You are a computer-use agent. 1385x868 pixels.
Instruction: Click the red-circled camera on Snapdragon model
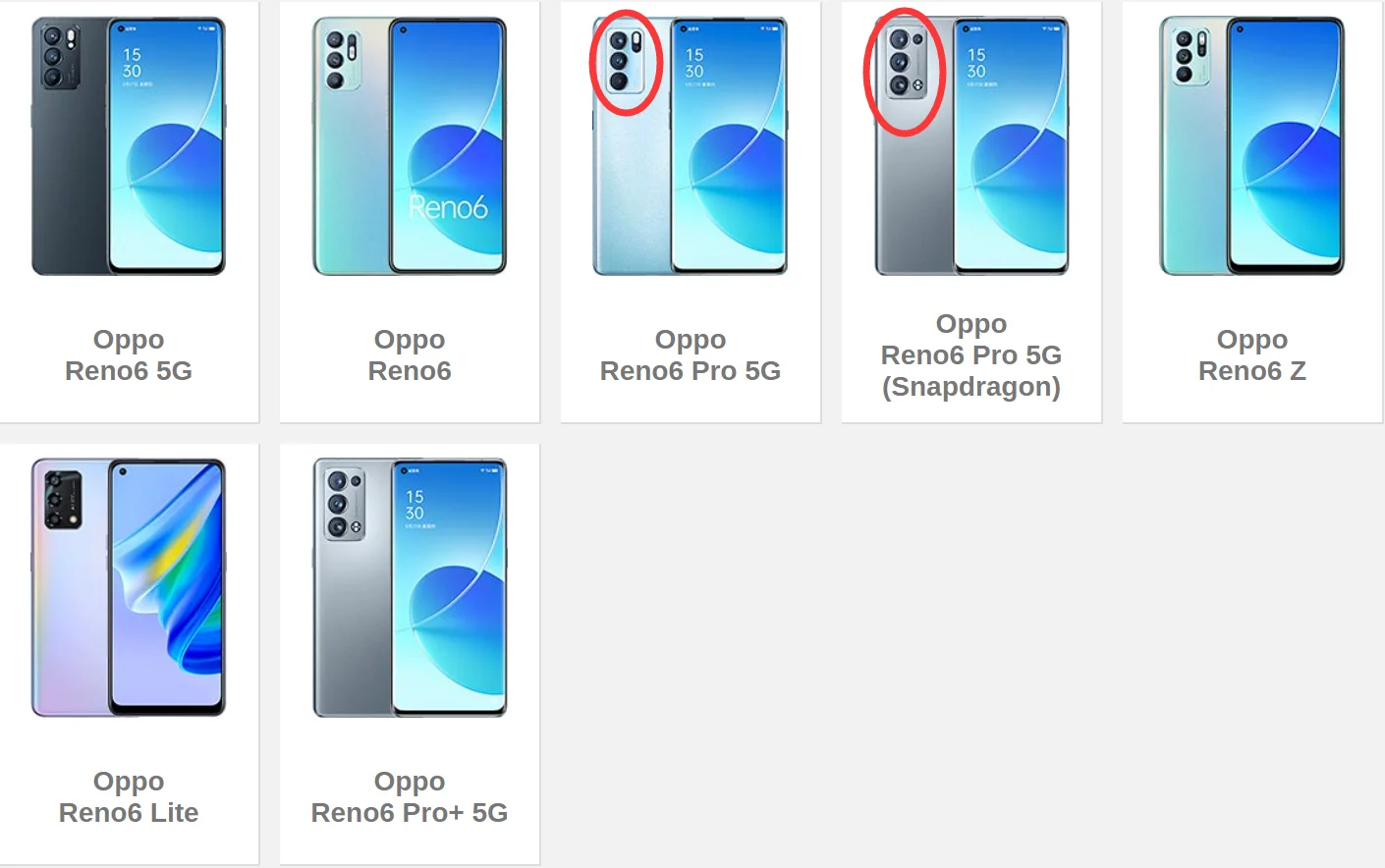(905, 71)
